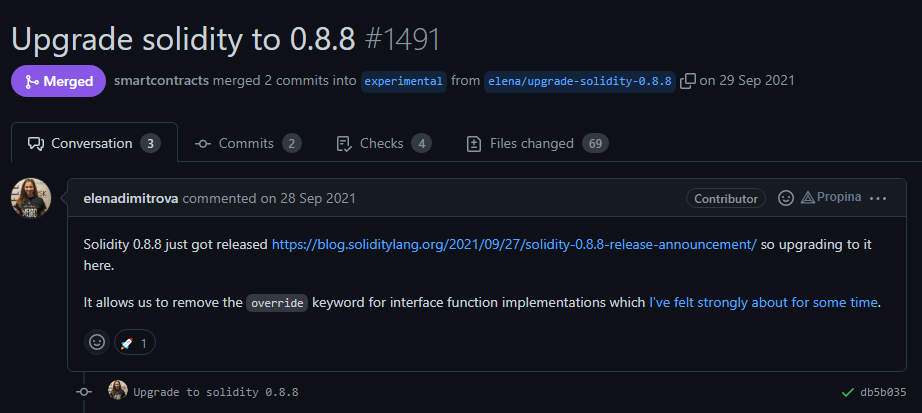Open the emoji reaction picker in the comment header
This screenshot has width=922, height=413.
(x=786, y=198)
